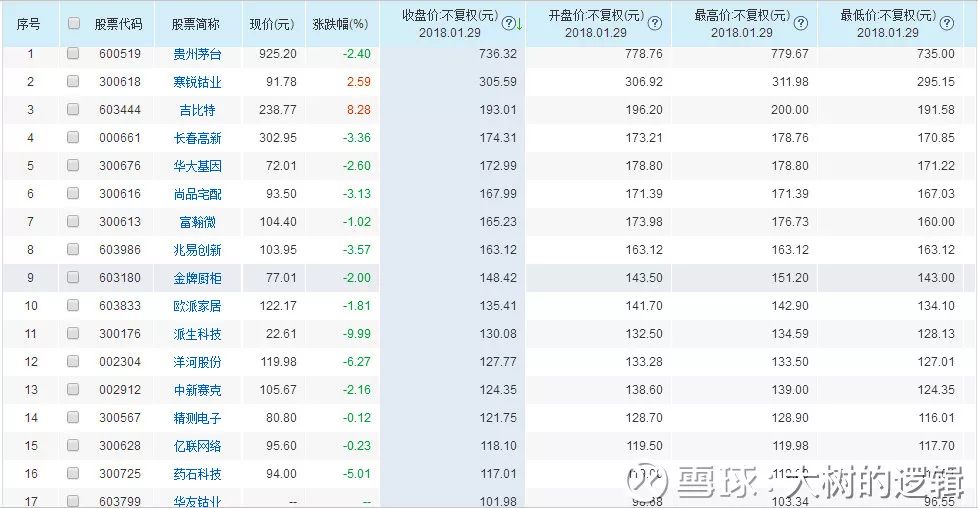Select closing price cell 736.32
The height and width of the screenshot is (508, 978).
coord(498,54)
